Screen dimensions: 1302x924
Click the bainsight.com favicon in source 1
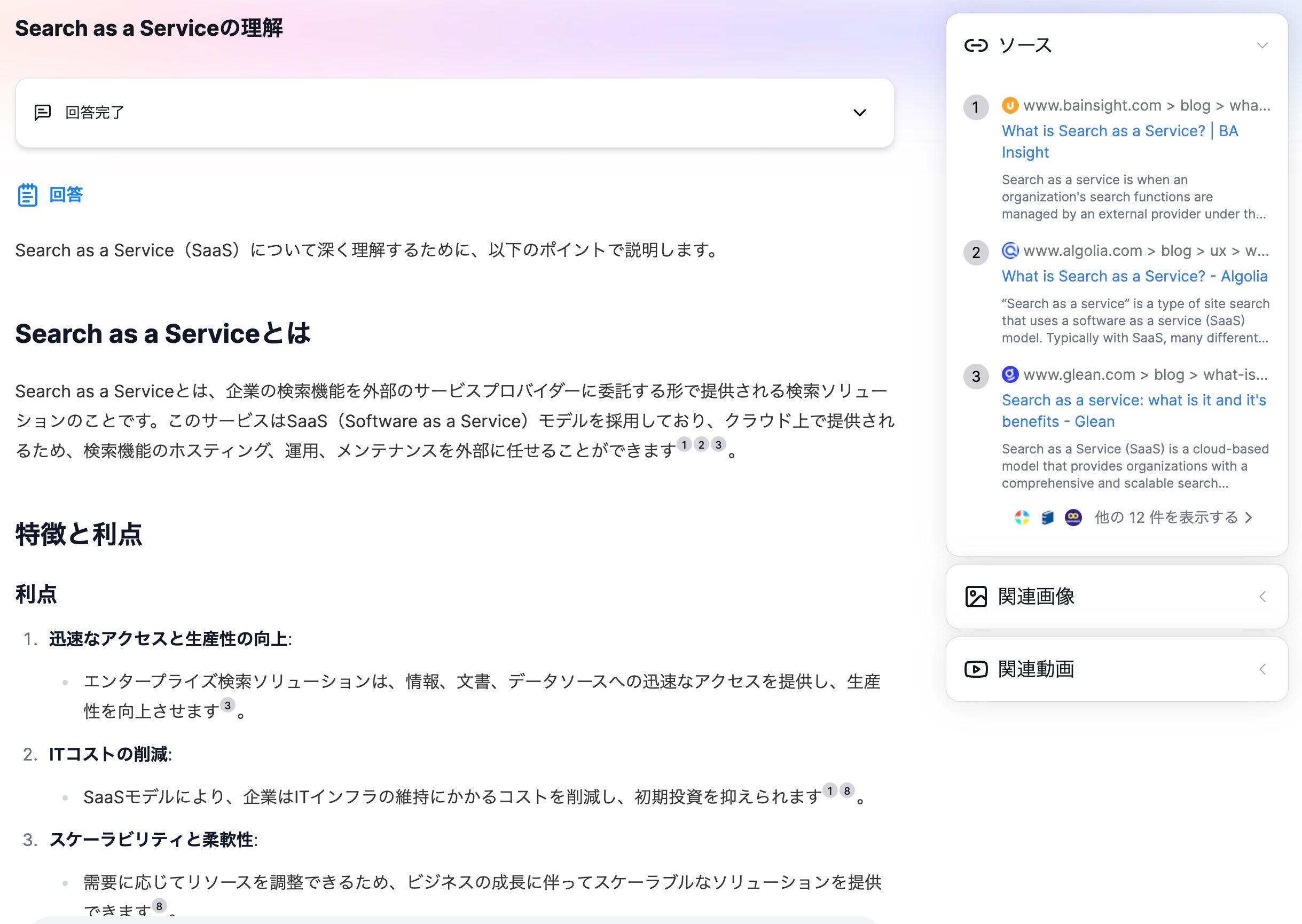1010,105
